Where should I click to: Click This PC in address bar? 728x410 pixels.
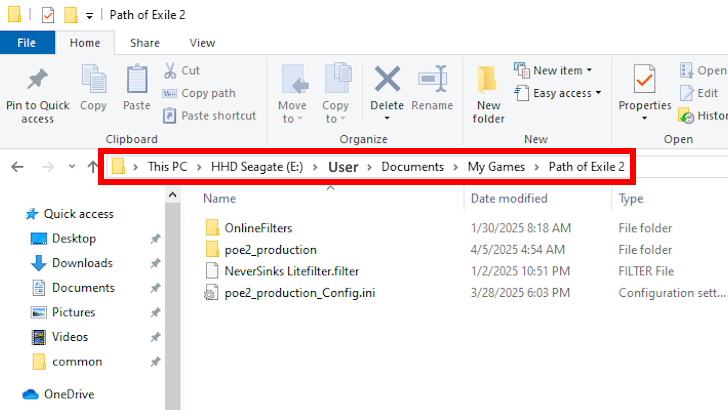pos(168,167)
